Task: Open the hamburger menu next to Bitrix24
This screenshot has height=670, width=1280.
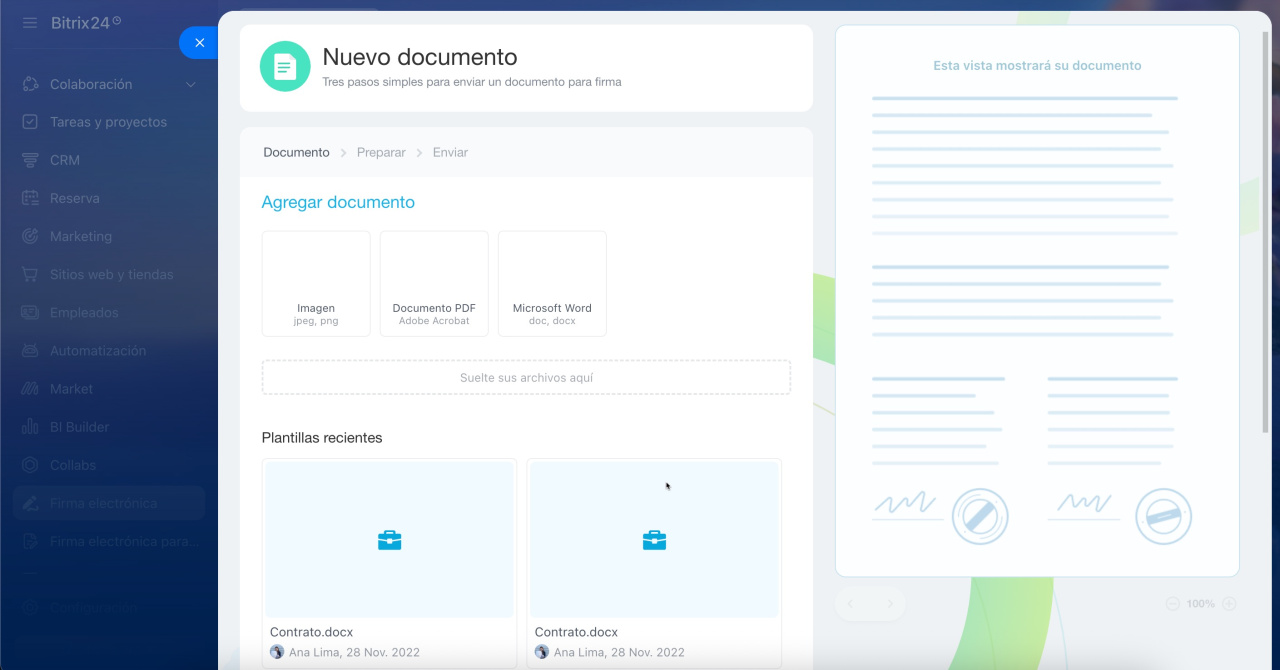Action: (x=30, y=22)
